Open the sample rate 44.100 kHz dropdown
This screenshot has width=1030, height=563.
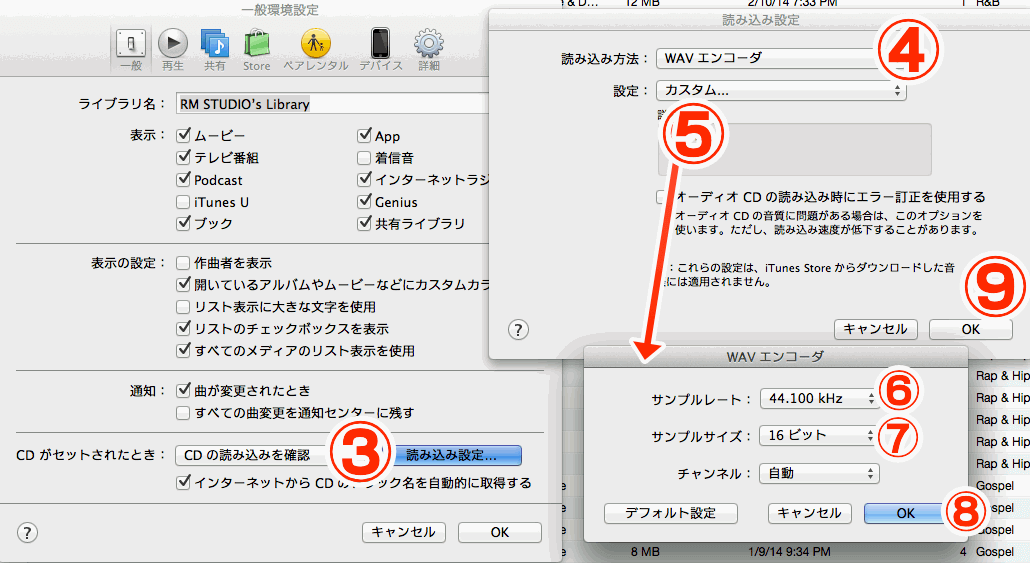(x=819, y=399)
